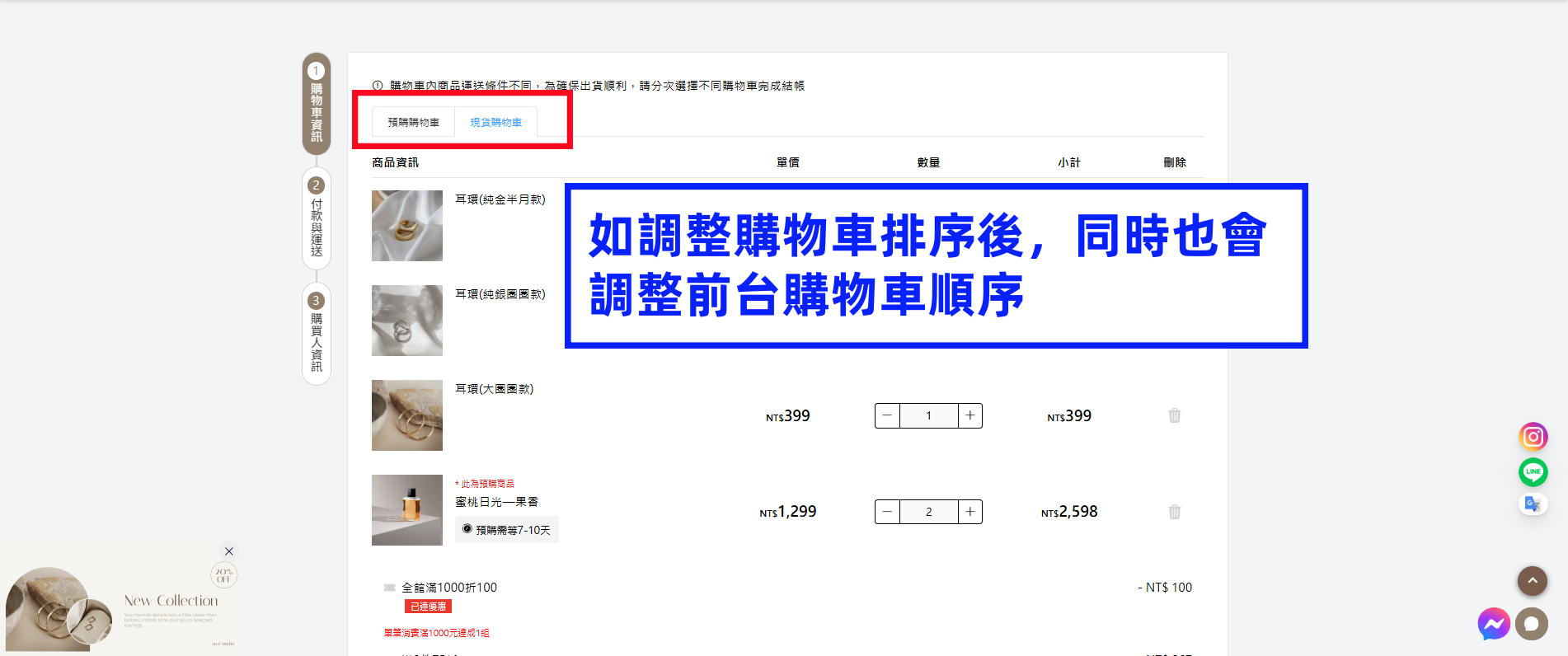Image resolution: width=1568 pixels, height=656 pixels.
Task: Open the LINE chat icon
Action: pos(1533,472)
